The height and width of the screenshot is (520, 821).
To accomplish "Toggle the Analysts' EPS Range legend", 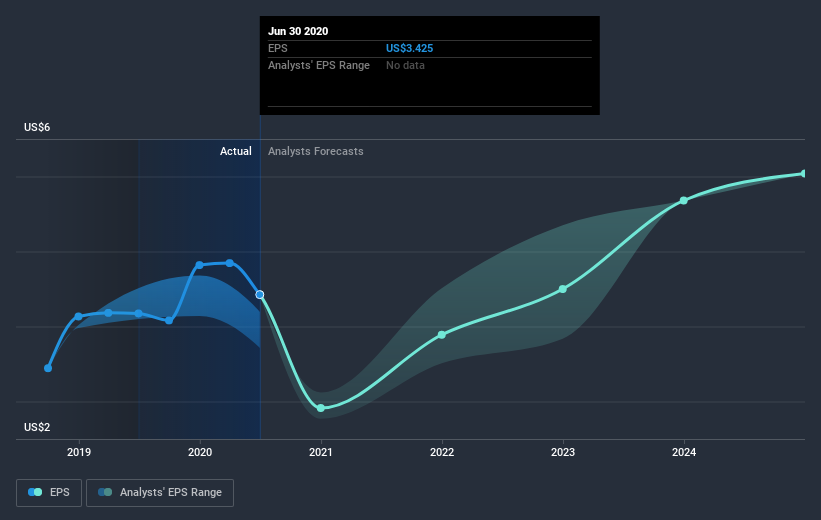I will pyautogui.click(x=160, y=492).
